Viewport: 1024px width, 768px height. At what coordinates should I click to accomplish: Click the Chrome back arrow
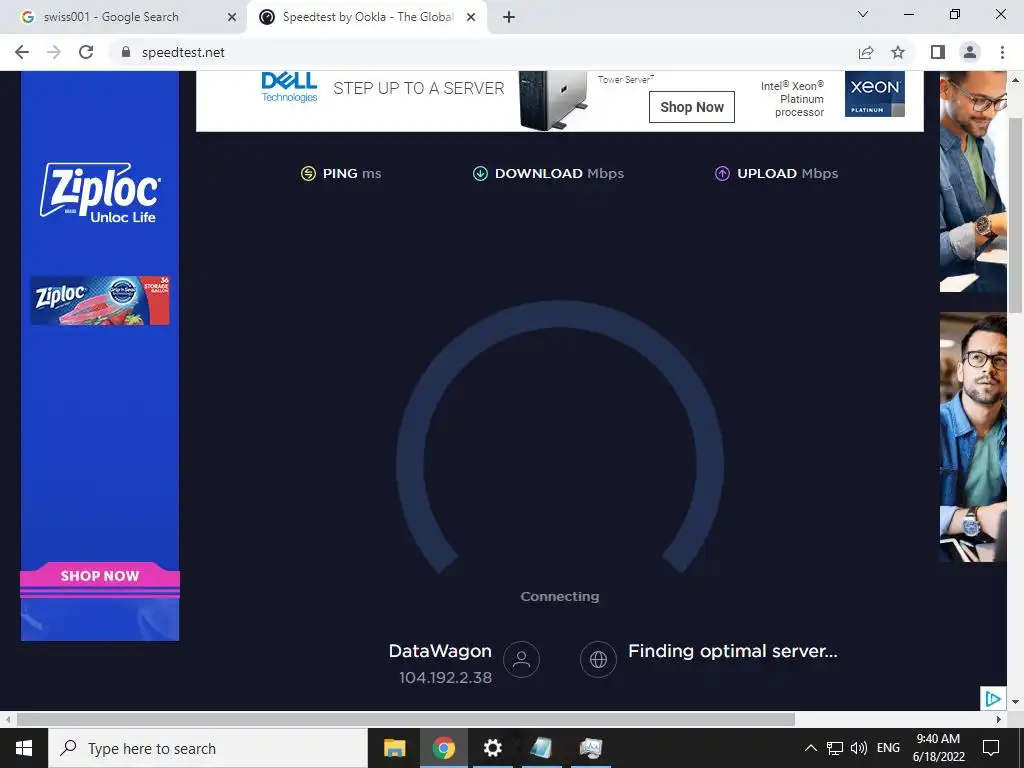click(22, 52)
